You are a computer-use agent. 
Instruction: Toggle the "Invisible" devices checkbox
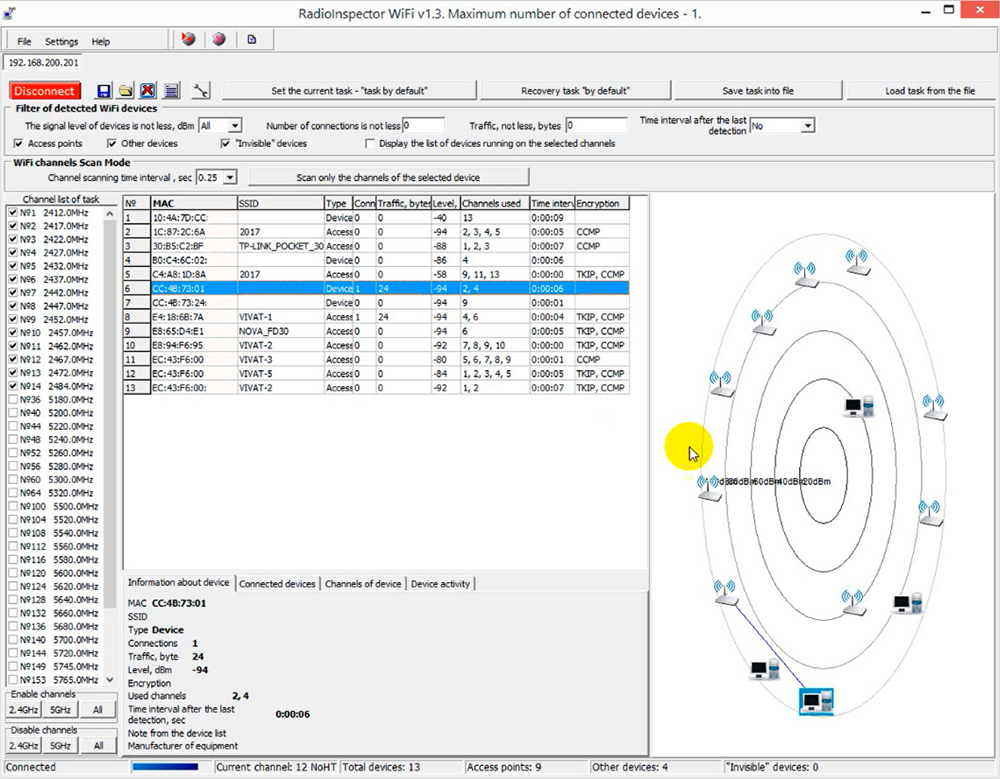pos(226,144)
